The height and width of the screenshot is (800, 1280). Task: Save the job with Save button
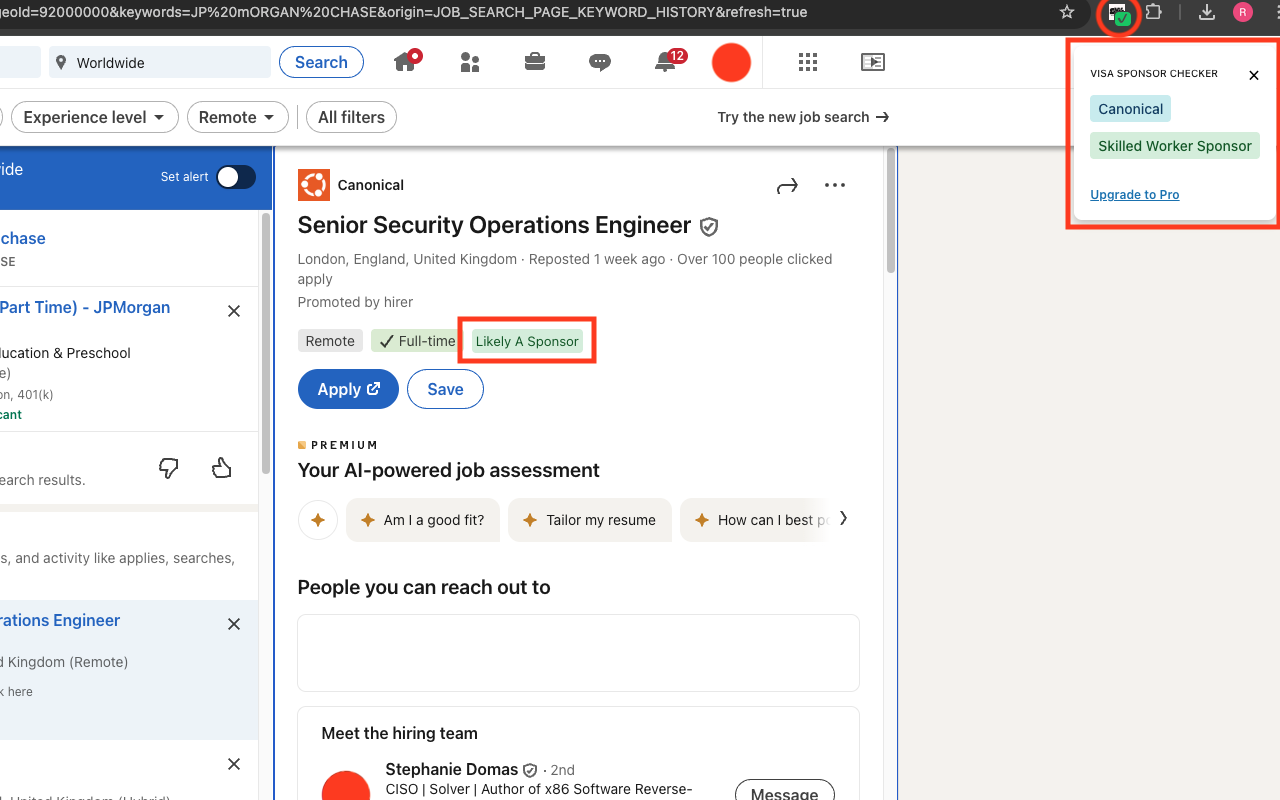(x=445, y=389)
